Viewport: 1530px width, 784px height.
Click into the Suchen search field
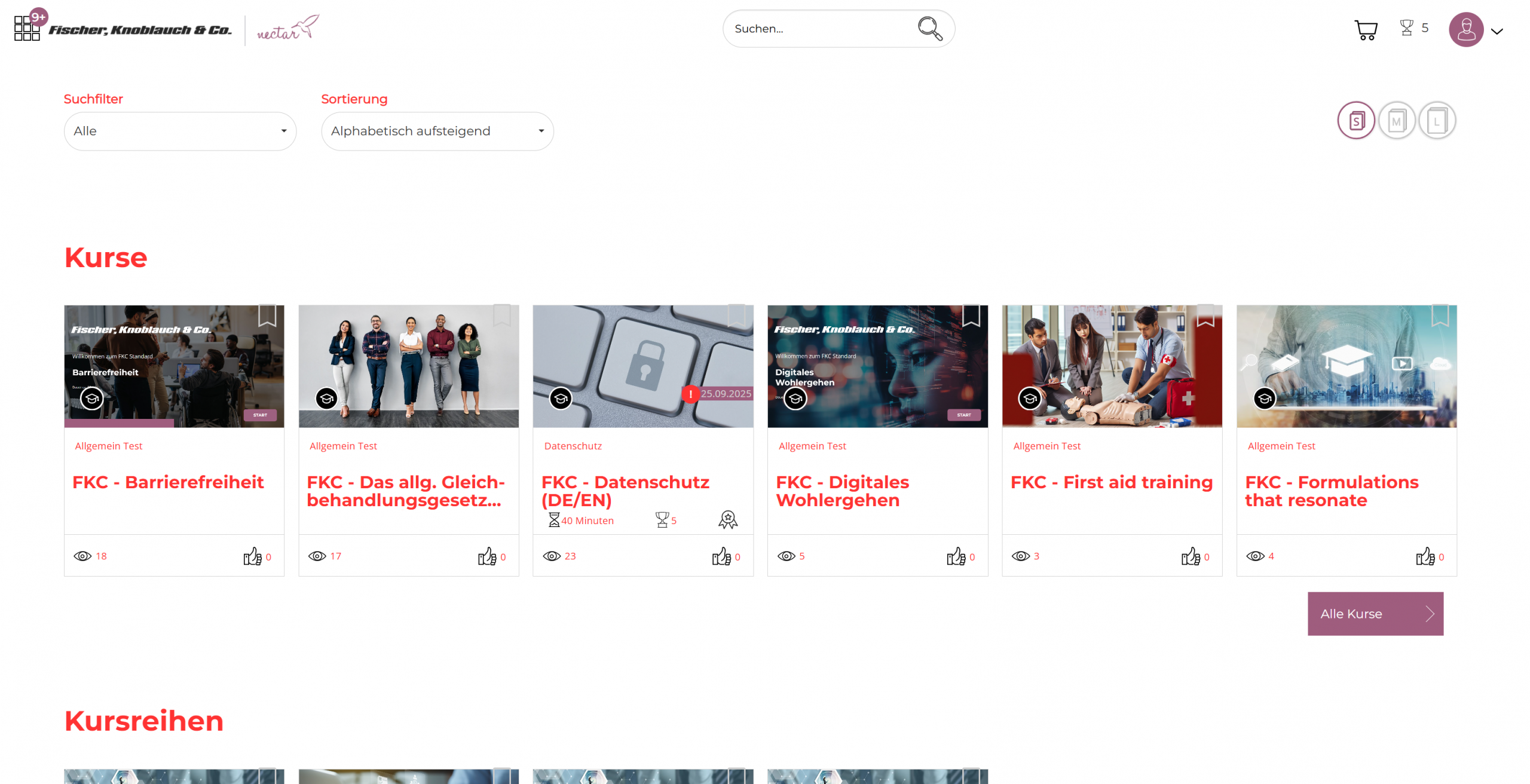[819, 29]
